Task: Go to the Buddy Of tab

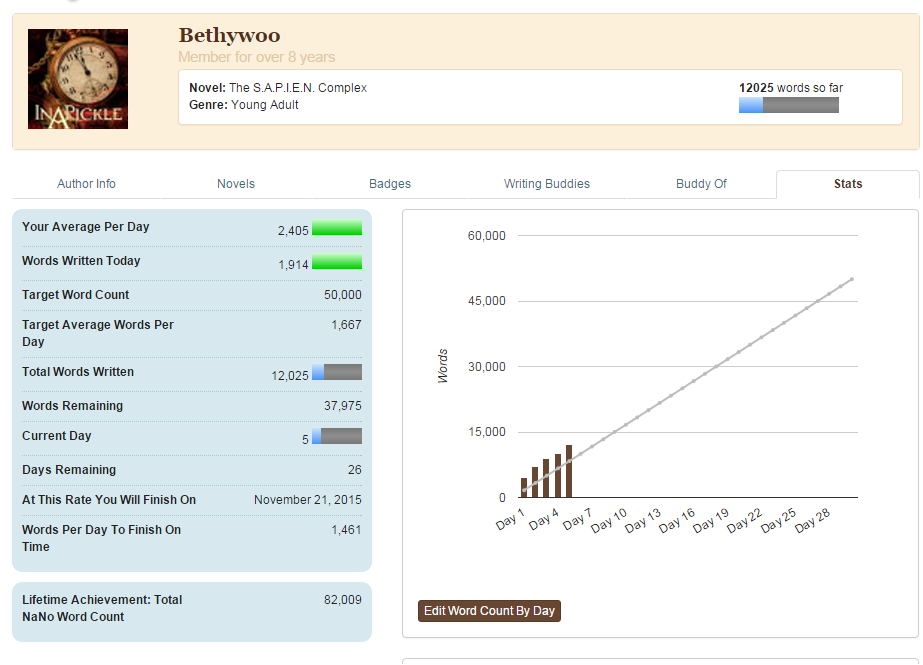Action: click(701, 184)
